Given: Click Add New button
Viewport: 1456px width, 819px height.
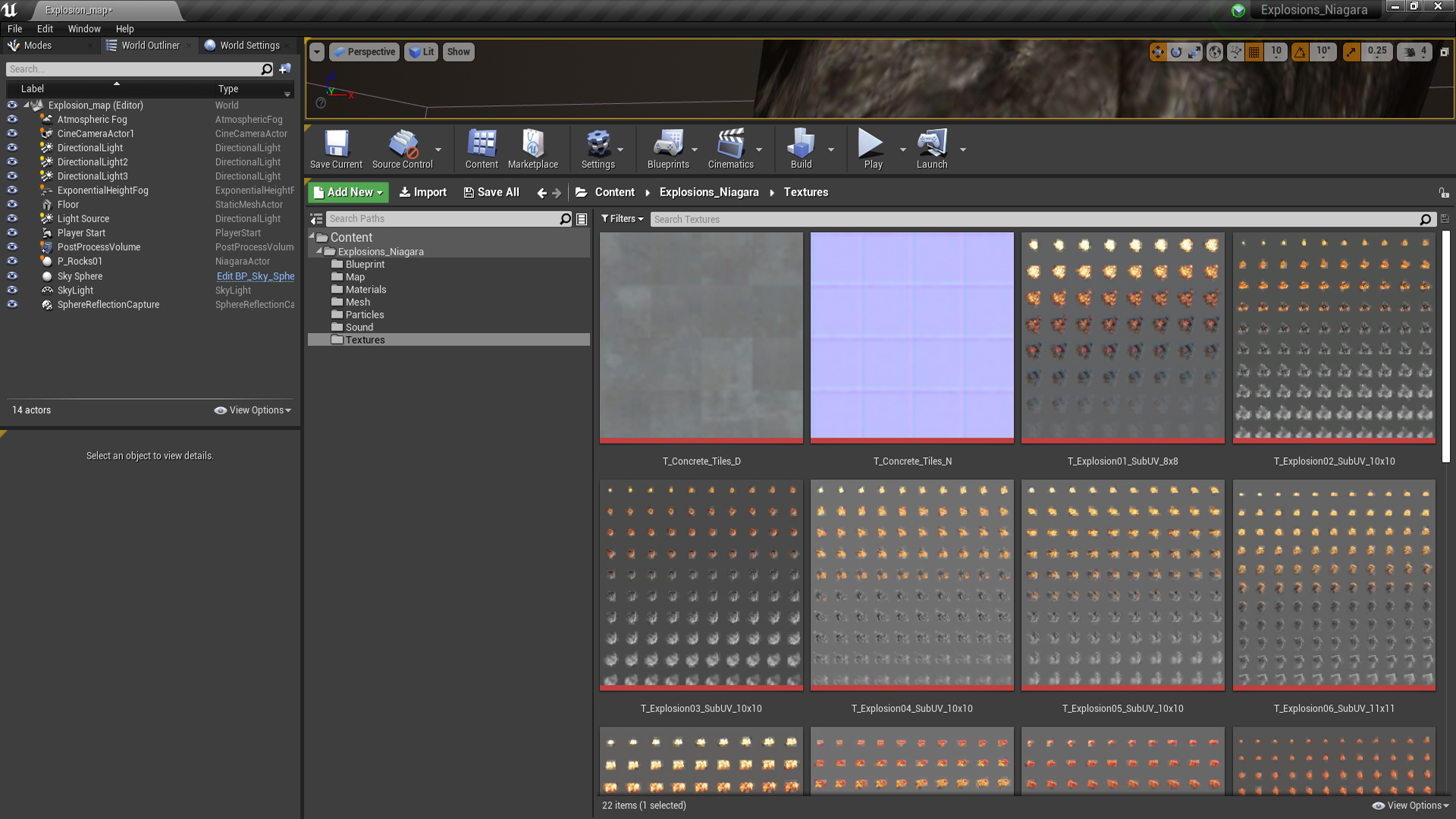Looking at the screenshot, I should point(348,193).
